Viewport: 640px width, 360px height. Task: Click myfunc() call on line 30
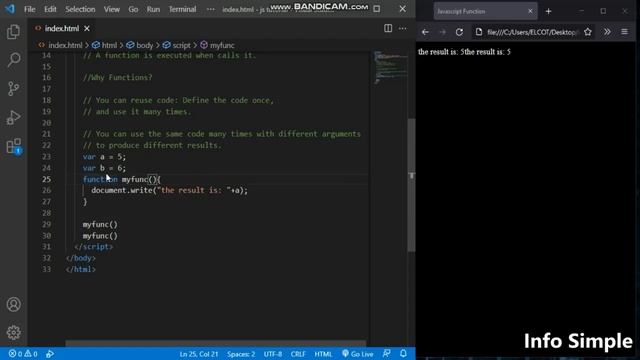point(100,236)
